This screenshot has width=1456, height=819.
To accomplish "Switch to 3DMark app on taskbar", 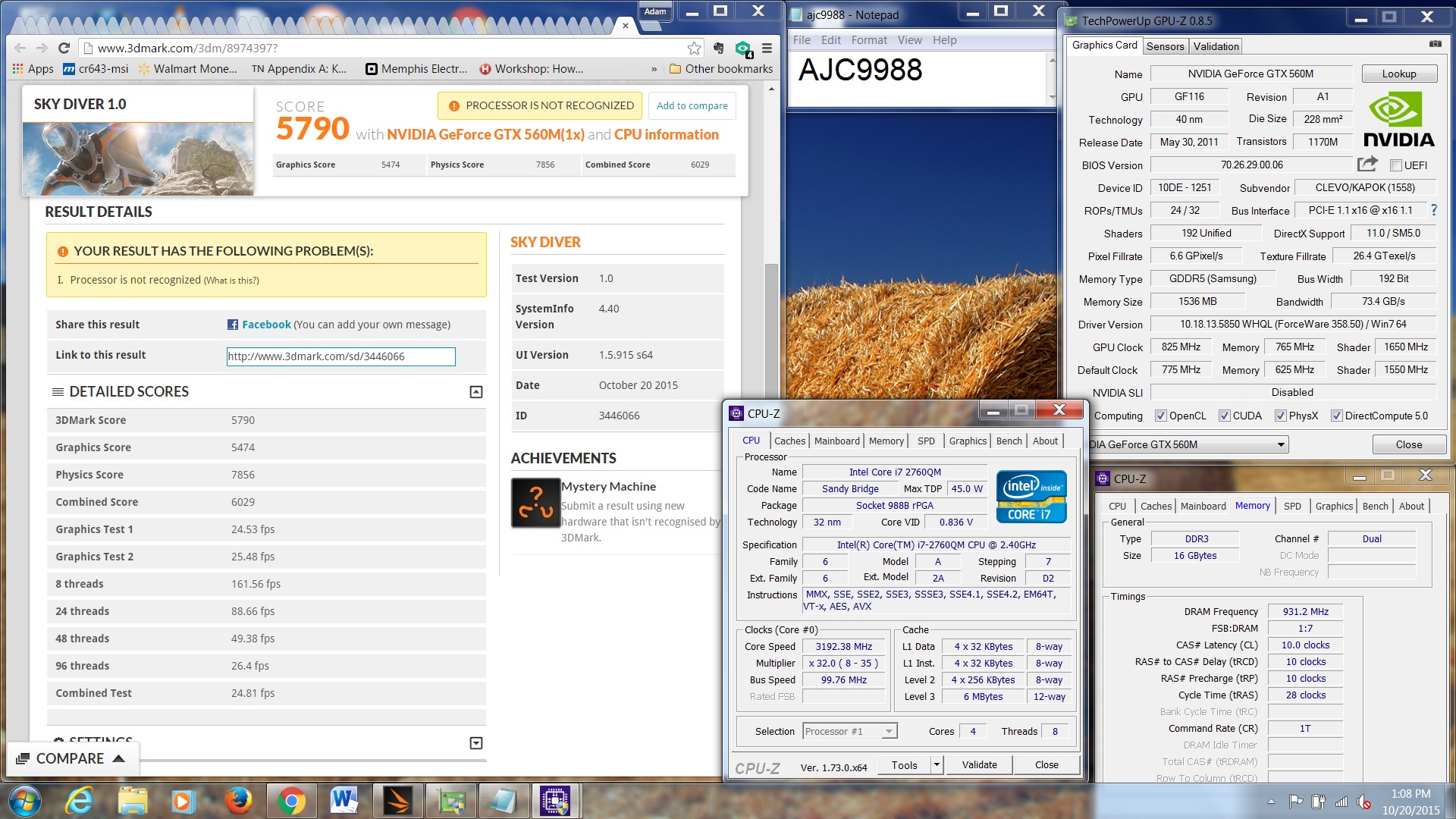I will tap(397, 801).
